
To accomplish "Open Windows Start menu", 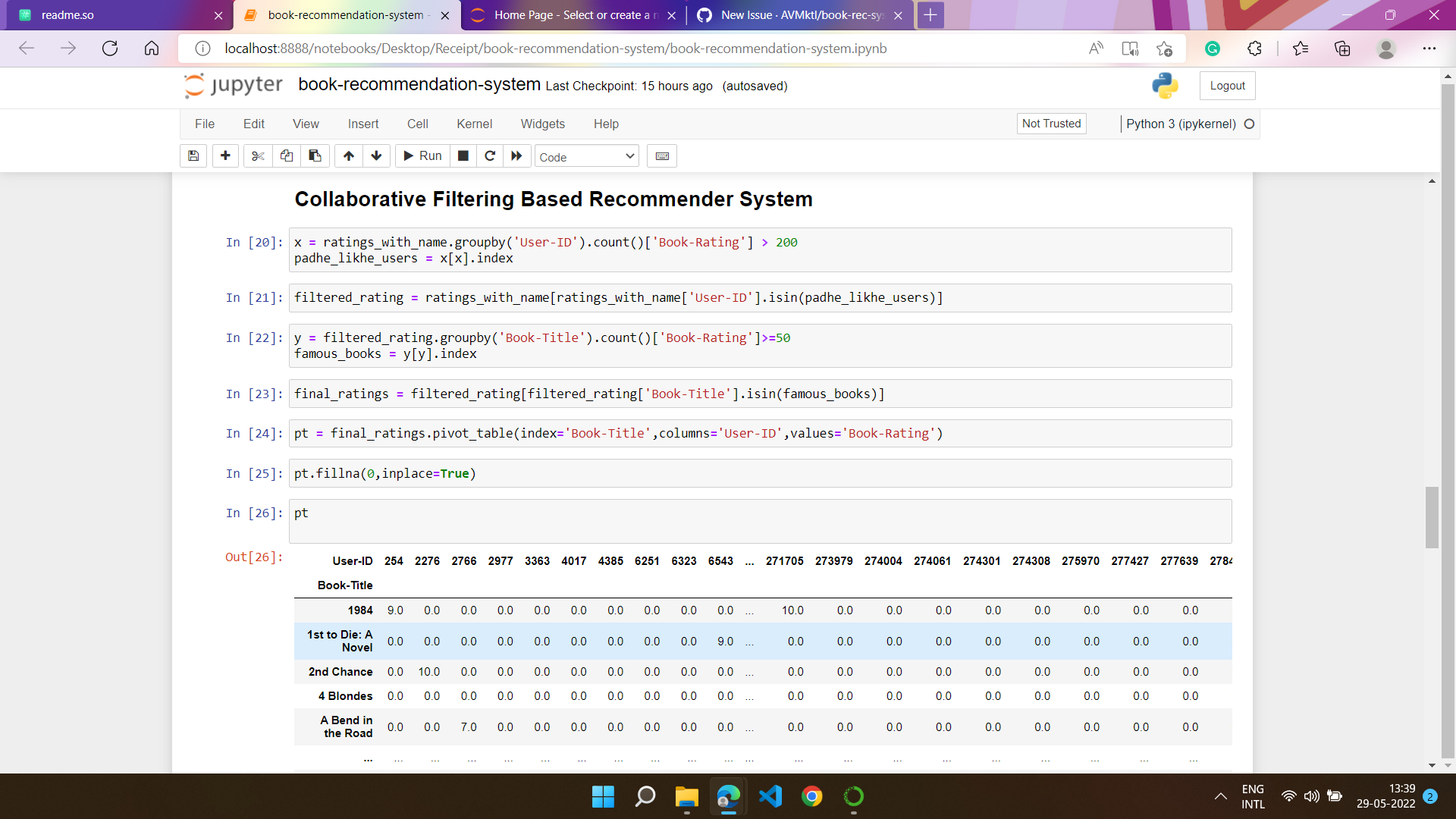I will [603, 796].
